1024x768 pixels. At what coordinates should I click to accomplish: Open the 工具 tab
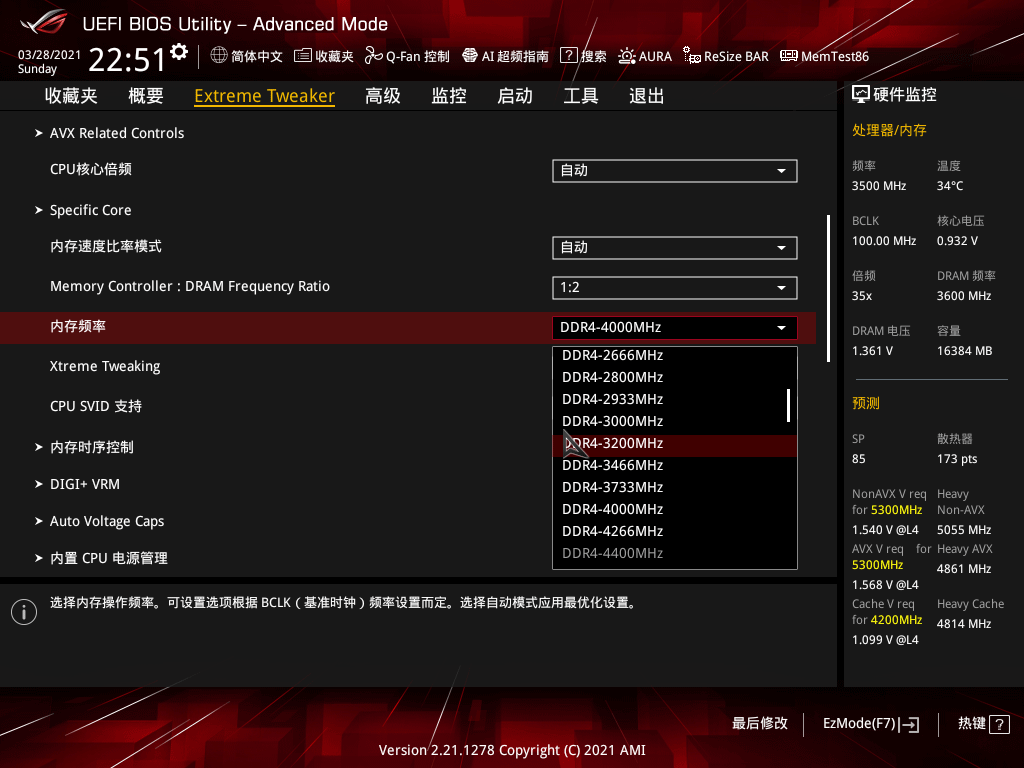(581, 96)
